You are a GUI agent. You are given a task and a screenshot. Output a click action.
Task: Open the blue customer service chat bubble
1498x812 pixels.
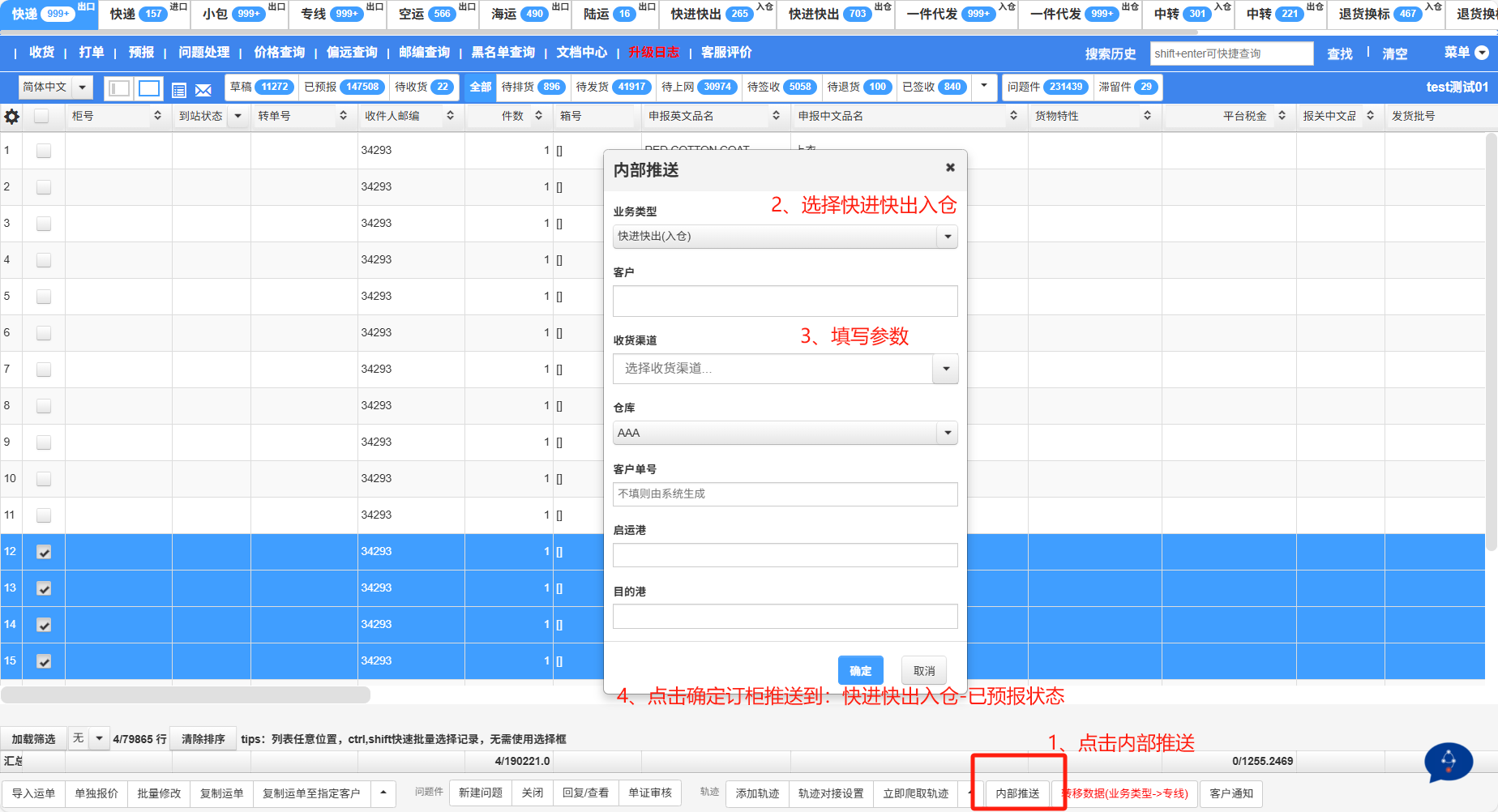[x=1448, y=762]
